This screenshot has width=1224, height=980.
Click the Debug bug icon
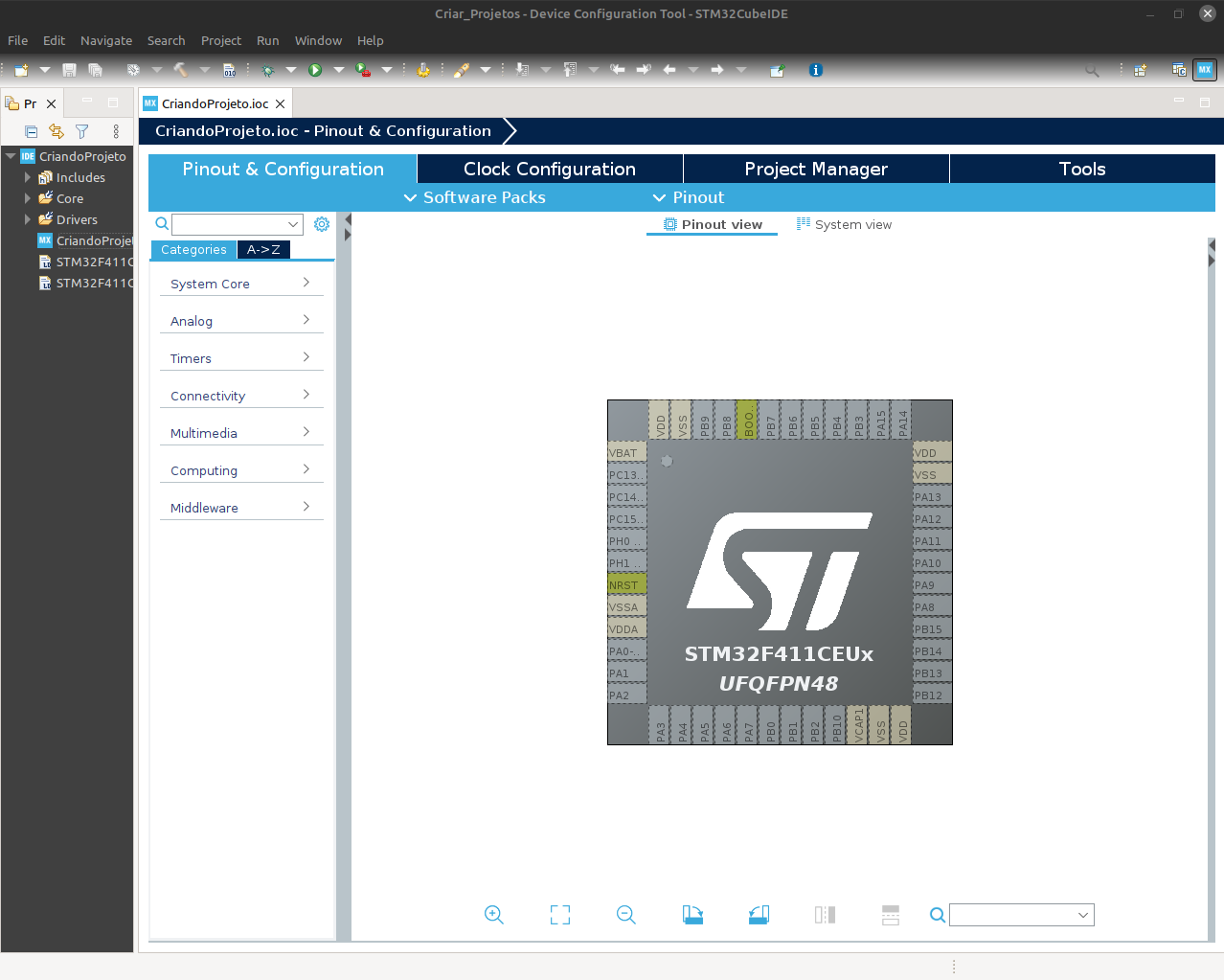tap(267, 70)
